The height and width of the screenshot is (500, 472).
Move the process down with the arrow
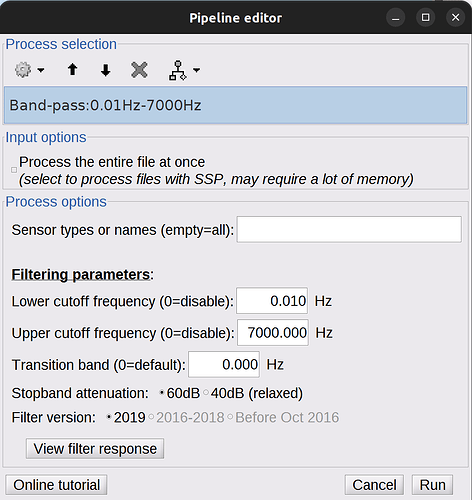click(x=105, y=70)
